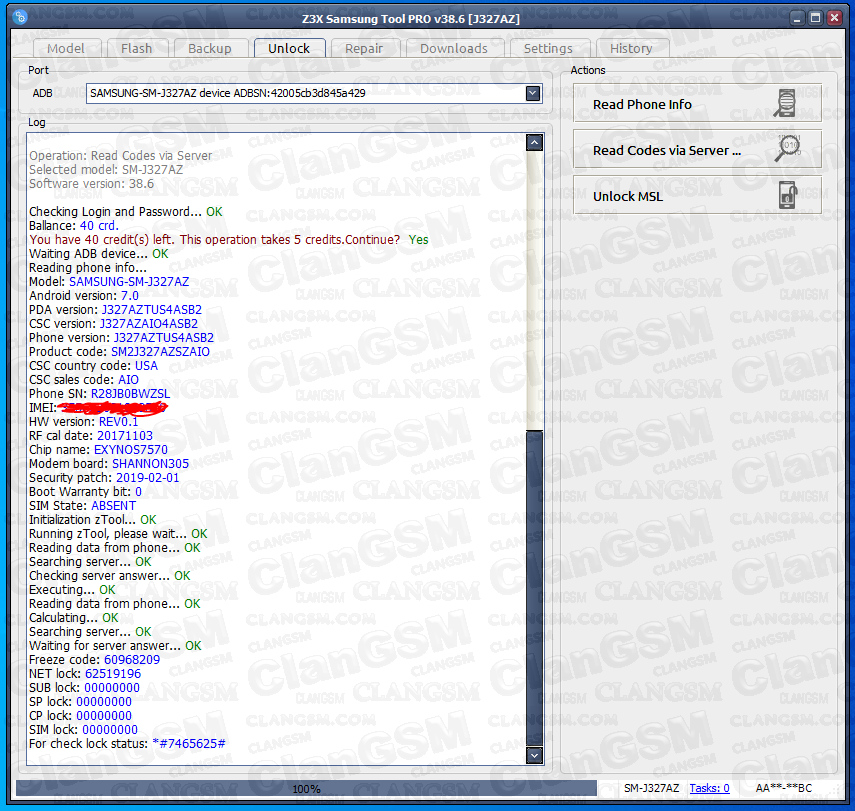Click the Freeze code value 60968209

tap(132, 660)
